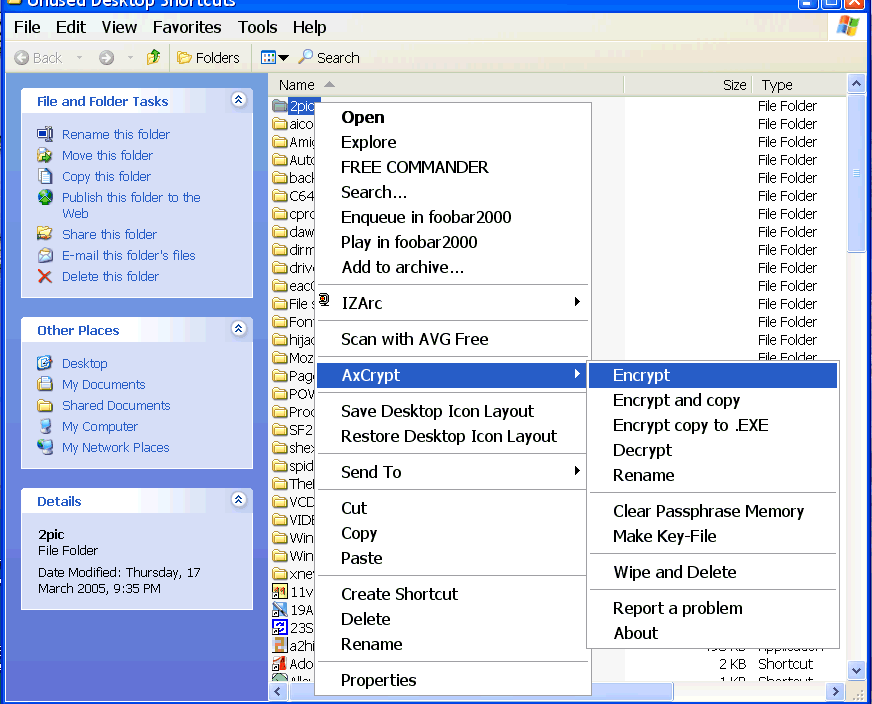Click the Copy this folder icon
The image size is (872, 704).
click(x=45, y=176)
